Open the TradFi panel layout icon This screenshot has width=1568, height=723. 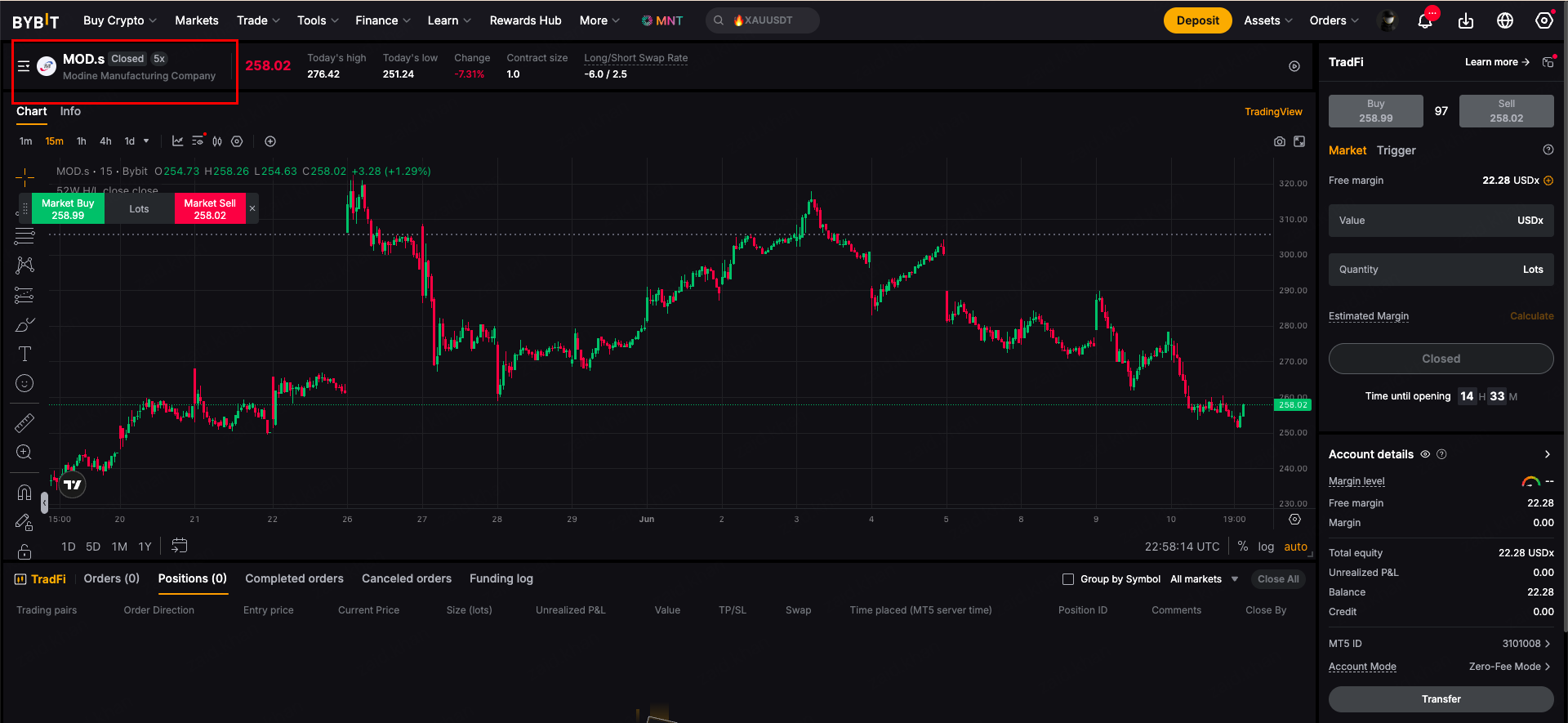[1548, 62]
